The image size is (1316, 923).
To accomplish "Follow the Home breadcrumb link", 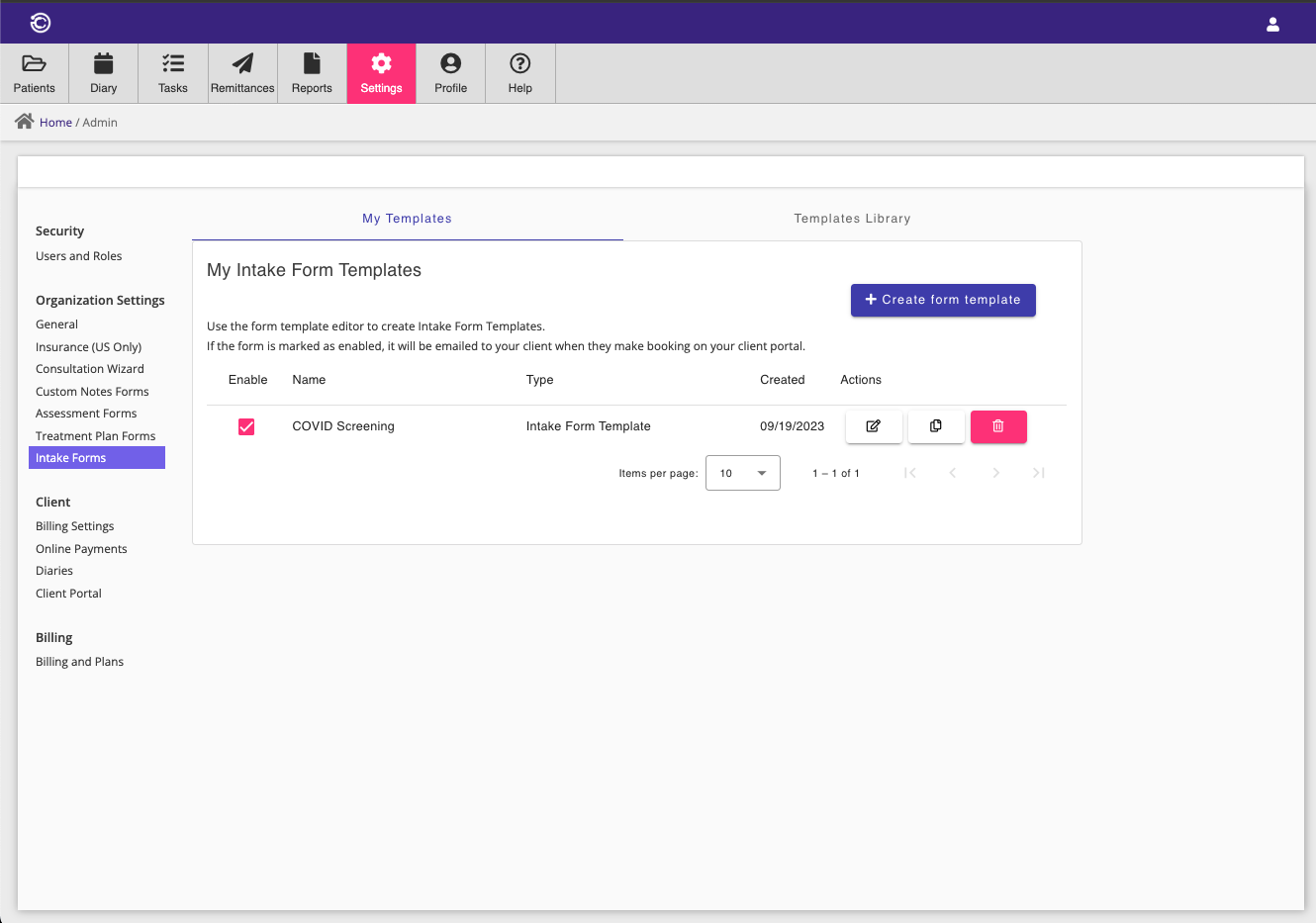I will pyautogui.click(x=55, y=123).
